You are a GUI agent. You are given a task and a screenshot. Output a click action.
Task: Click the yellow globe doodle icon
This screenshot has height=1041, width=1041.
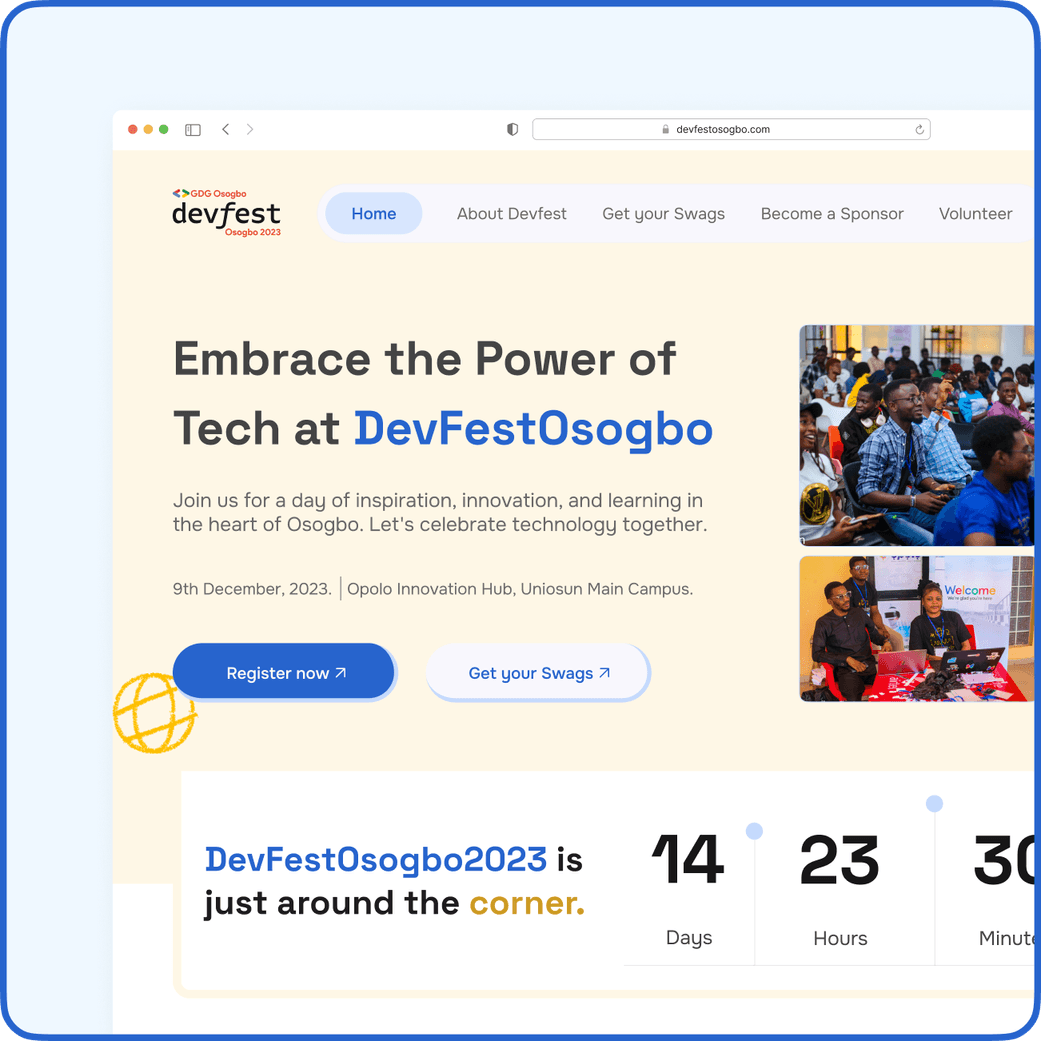pyautogui.click(x=154, y=713)
